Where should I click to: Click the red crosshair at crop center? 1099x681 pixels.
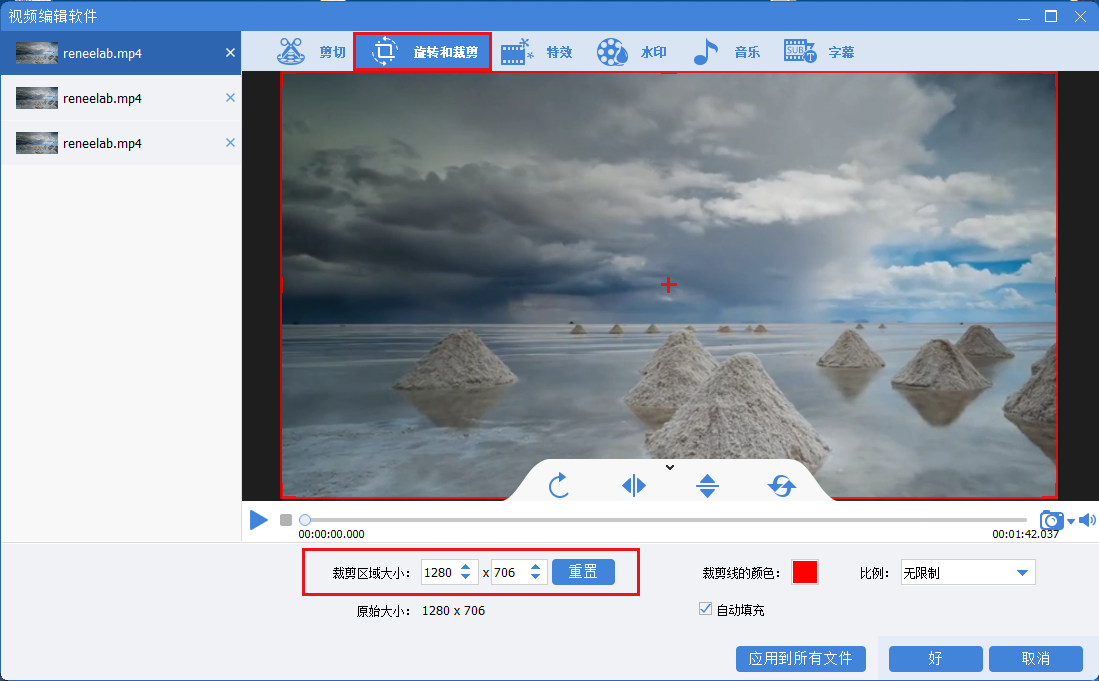coord(669,284)
